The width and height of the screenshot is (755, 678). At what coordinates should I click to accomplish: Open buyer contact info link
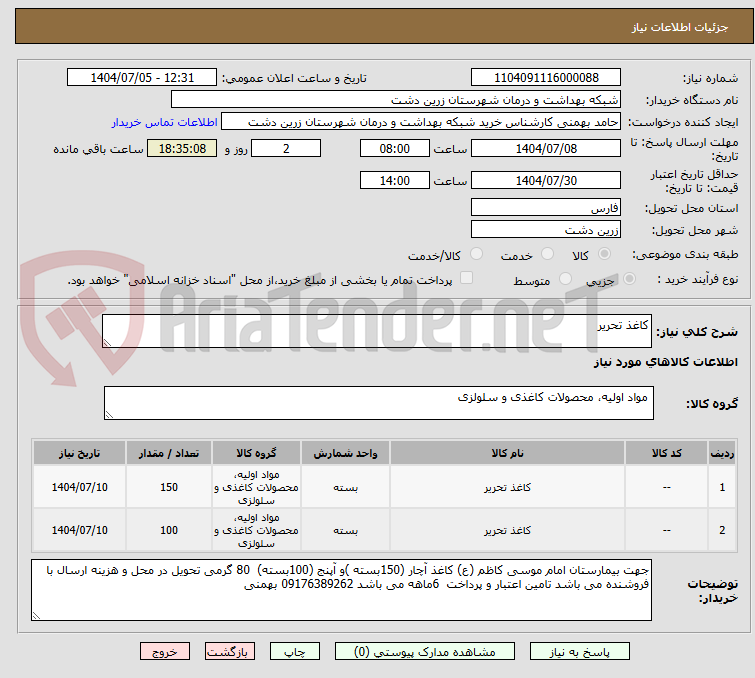click(x=165, y=122)
